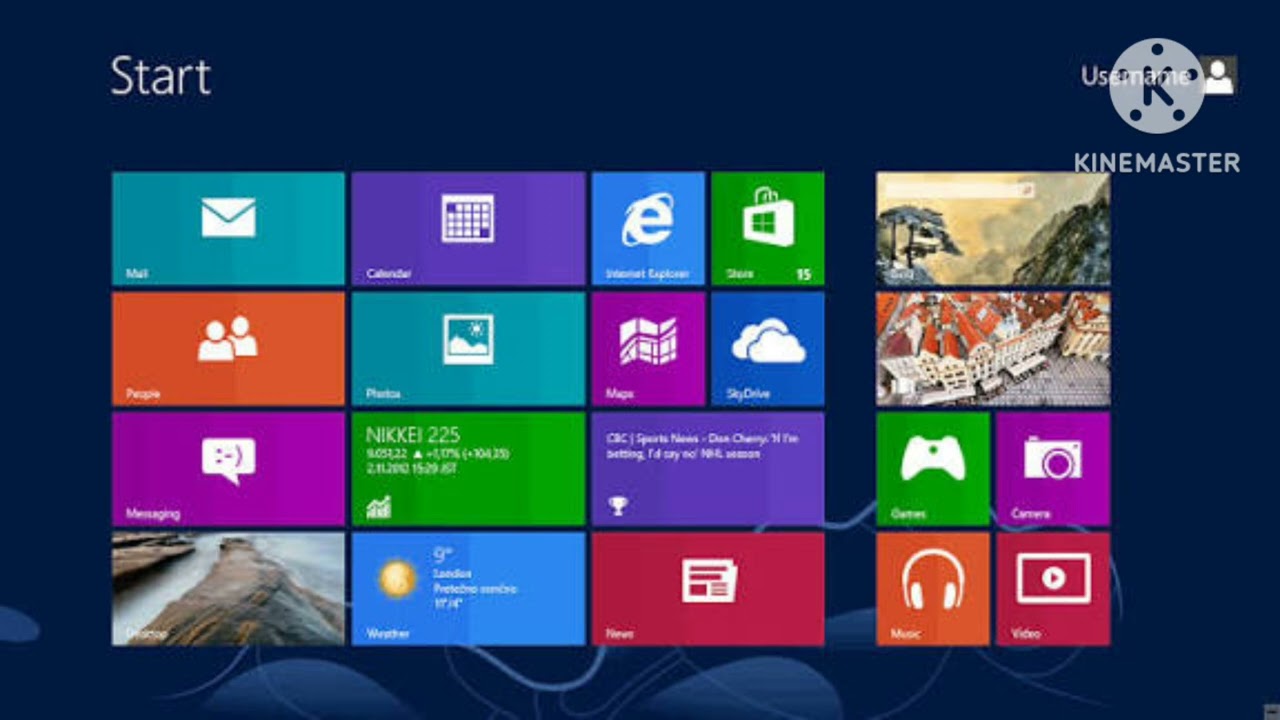Open the CBC Sports News tile
Screen dimensions: 1280x720
click(708, 469)
